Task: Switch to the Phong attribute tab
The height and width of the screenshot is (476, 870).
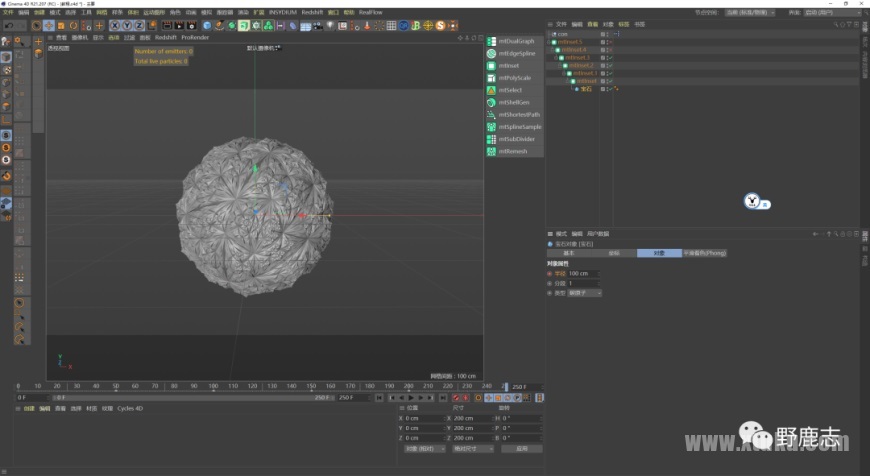Action: [x=704, y=253]
